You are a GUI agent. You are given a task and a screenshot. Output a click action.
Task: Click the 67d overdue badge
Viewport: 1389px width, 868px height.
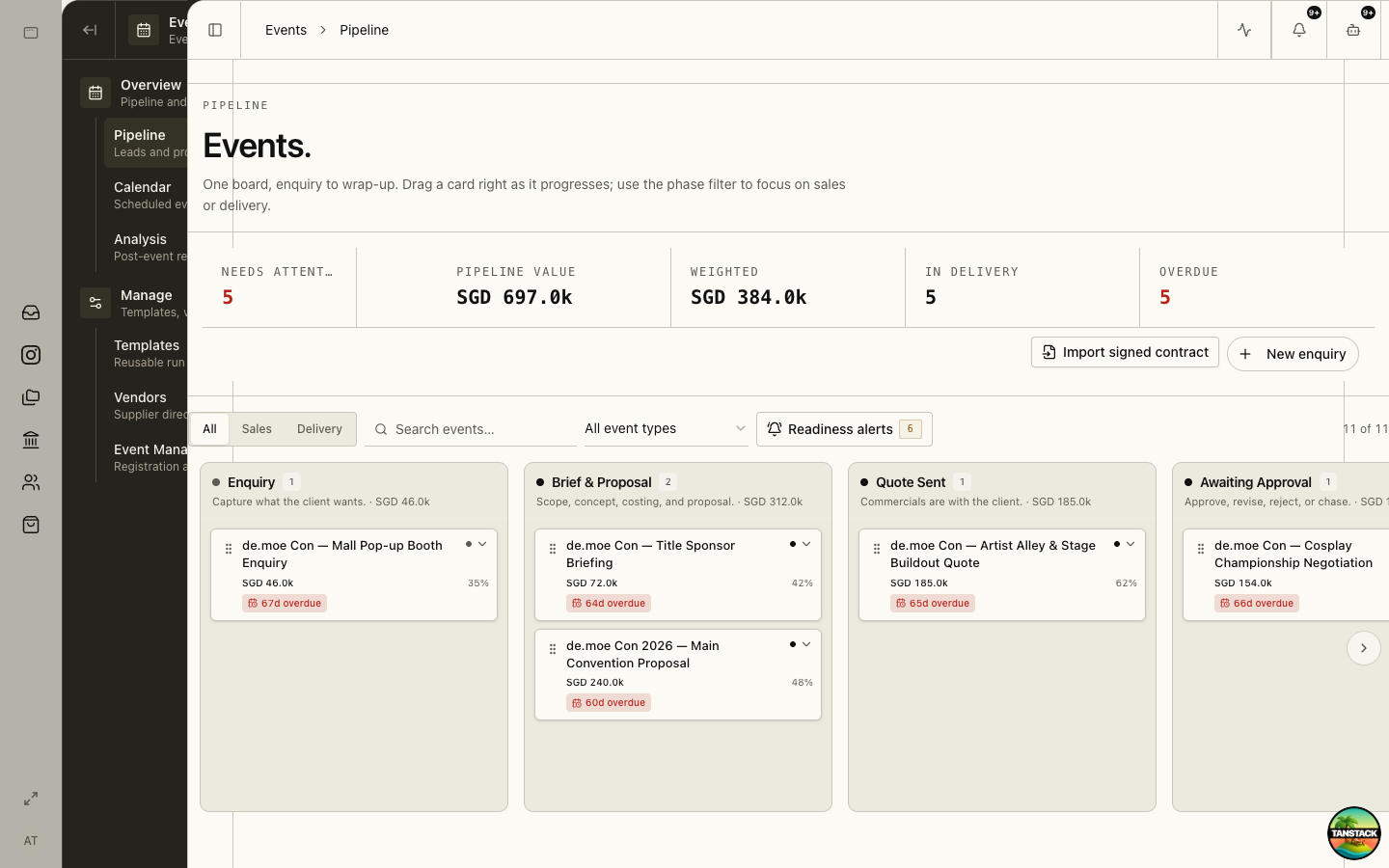285,604
